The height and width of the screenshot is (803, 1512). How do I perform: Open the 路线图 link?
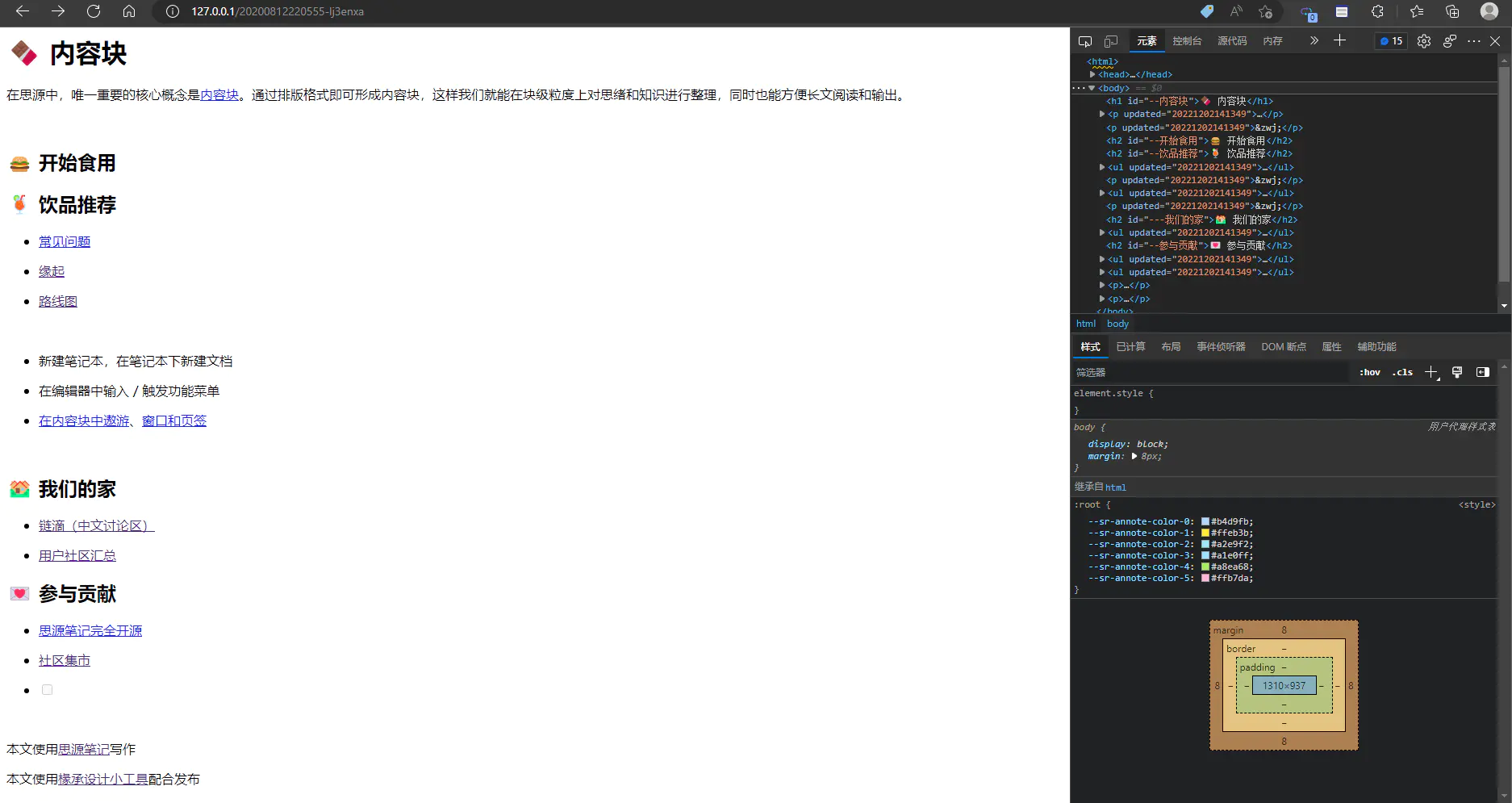point(58,301)
